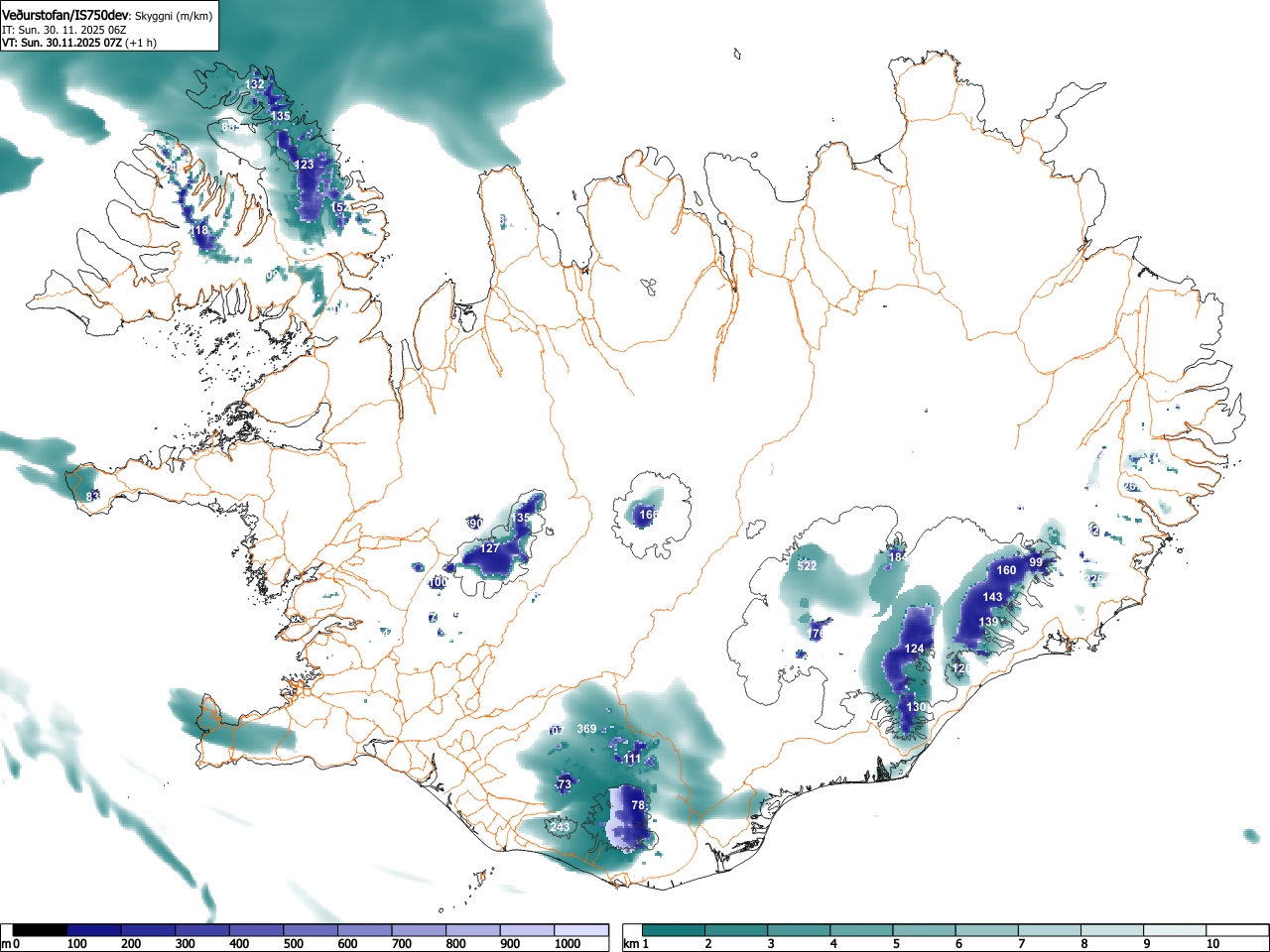Click the visibility value '160' on the map

click(1006, 570)
